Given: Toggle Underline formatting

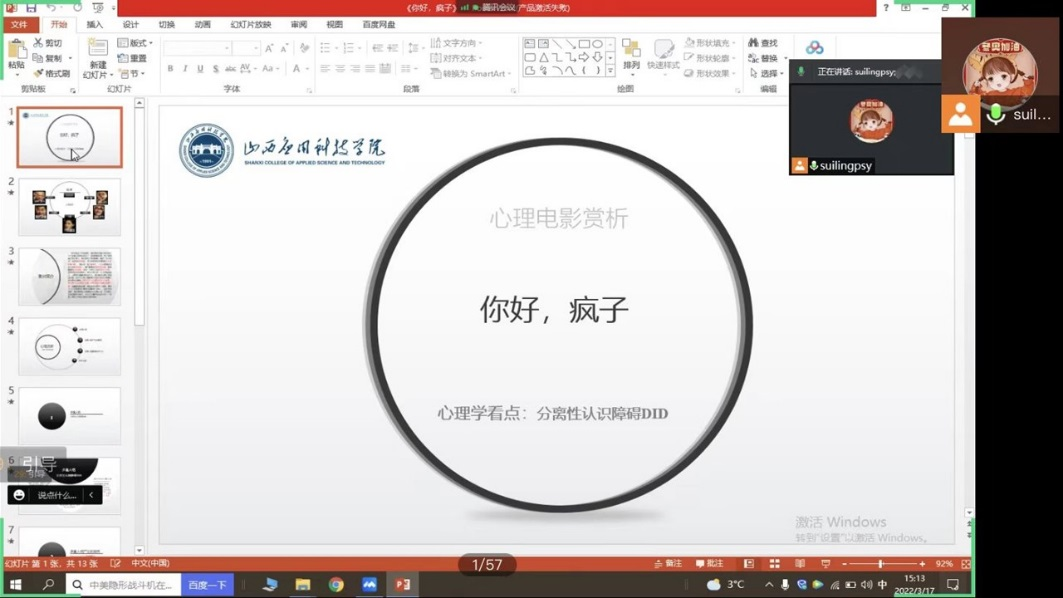Looking at the screenshot, I should click(x=200, y=68).
